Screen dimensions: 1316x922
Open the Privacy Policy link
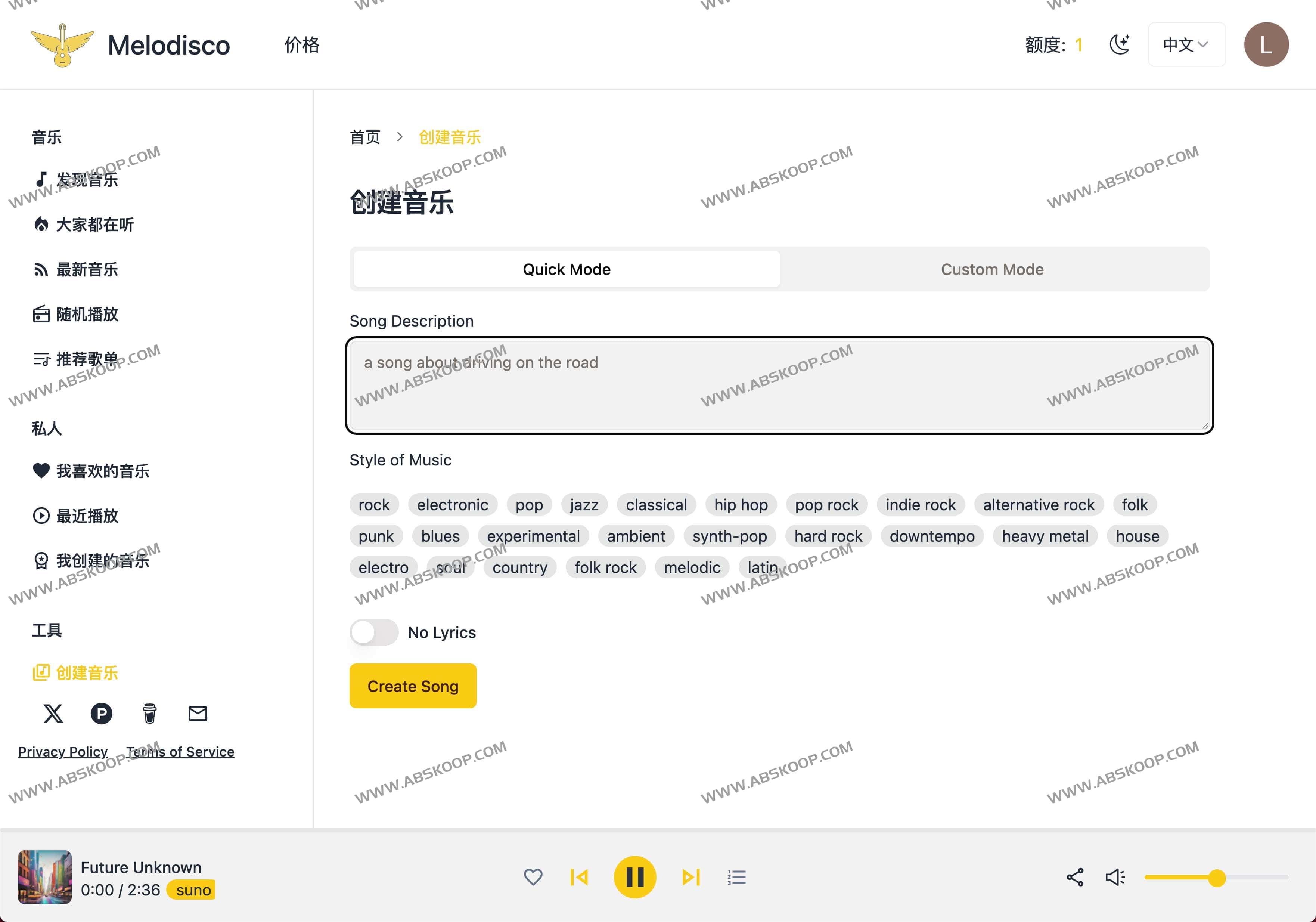(x=63, y=752)
